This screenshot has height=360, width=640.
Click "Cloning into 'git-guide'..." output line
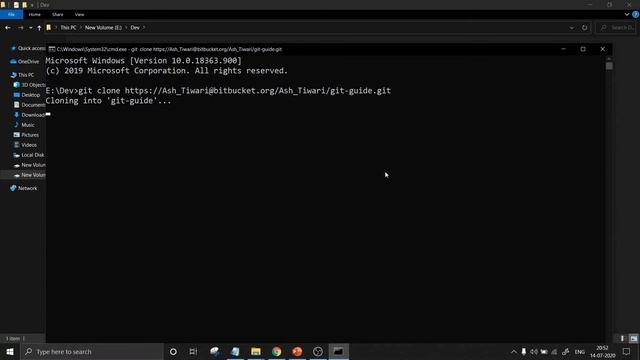pos(108,101)
